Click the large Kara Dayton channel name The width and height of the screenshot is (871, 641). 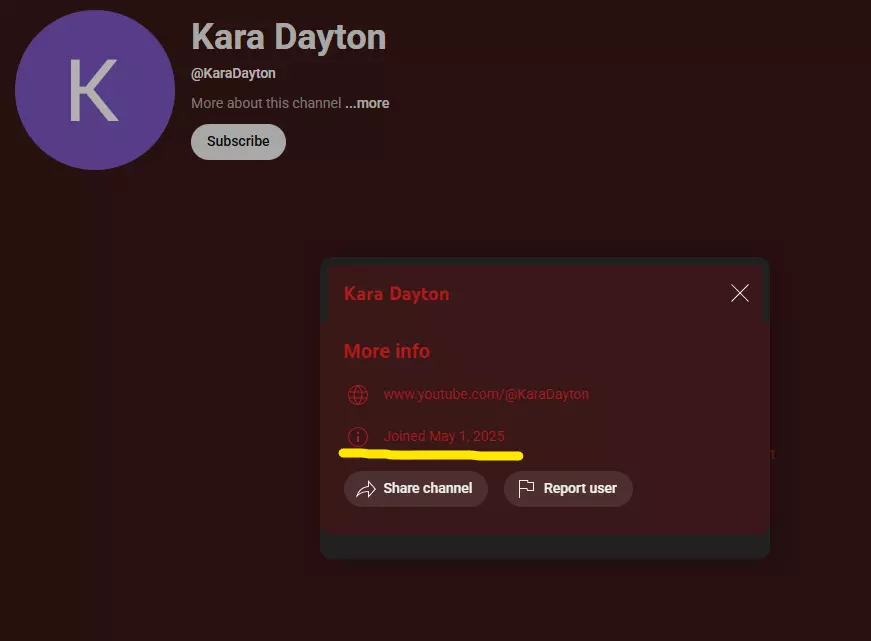[x=288, y=37]
